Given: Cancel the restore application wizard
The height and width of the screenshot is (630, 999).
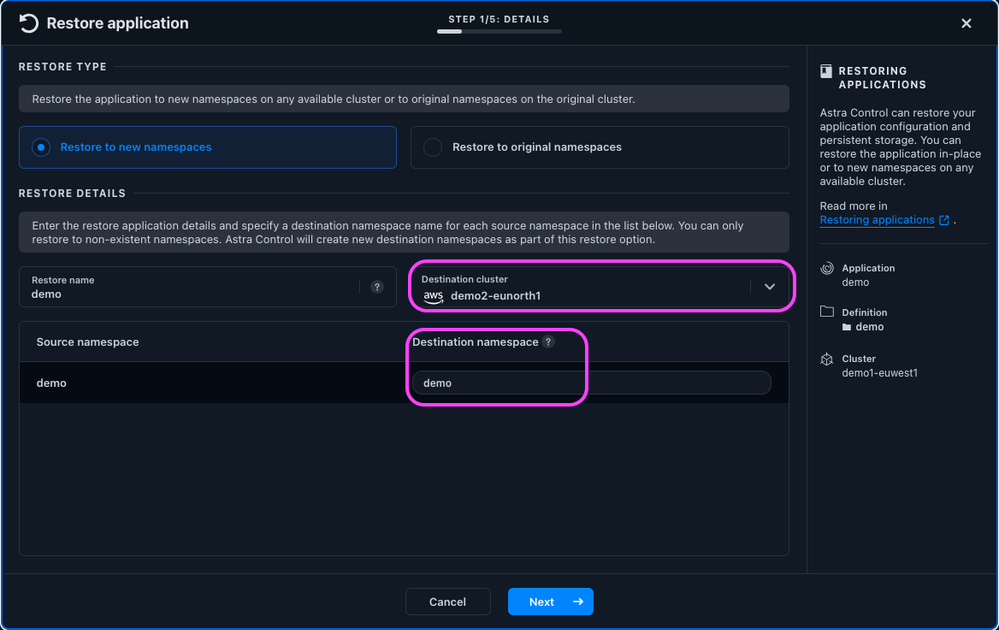Looking at the screenshot, I should (448, 601).
